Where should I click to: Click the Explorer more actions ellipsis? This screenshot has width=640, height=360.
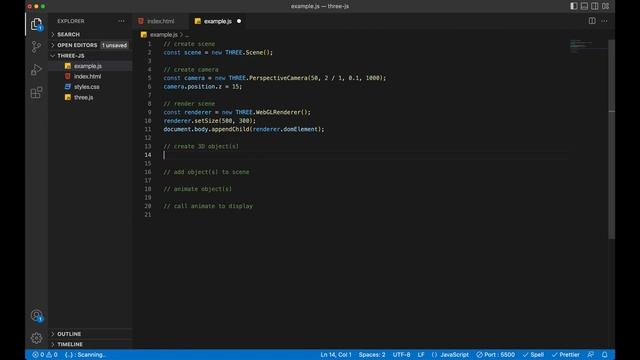121,21
